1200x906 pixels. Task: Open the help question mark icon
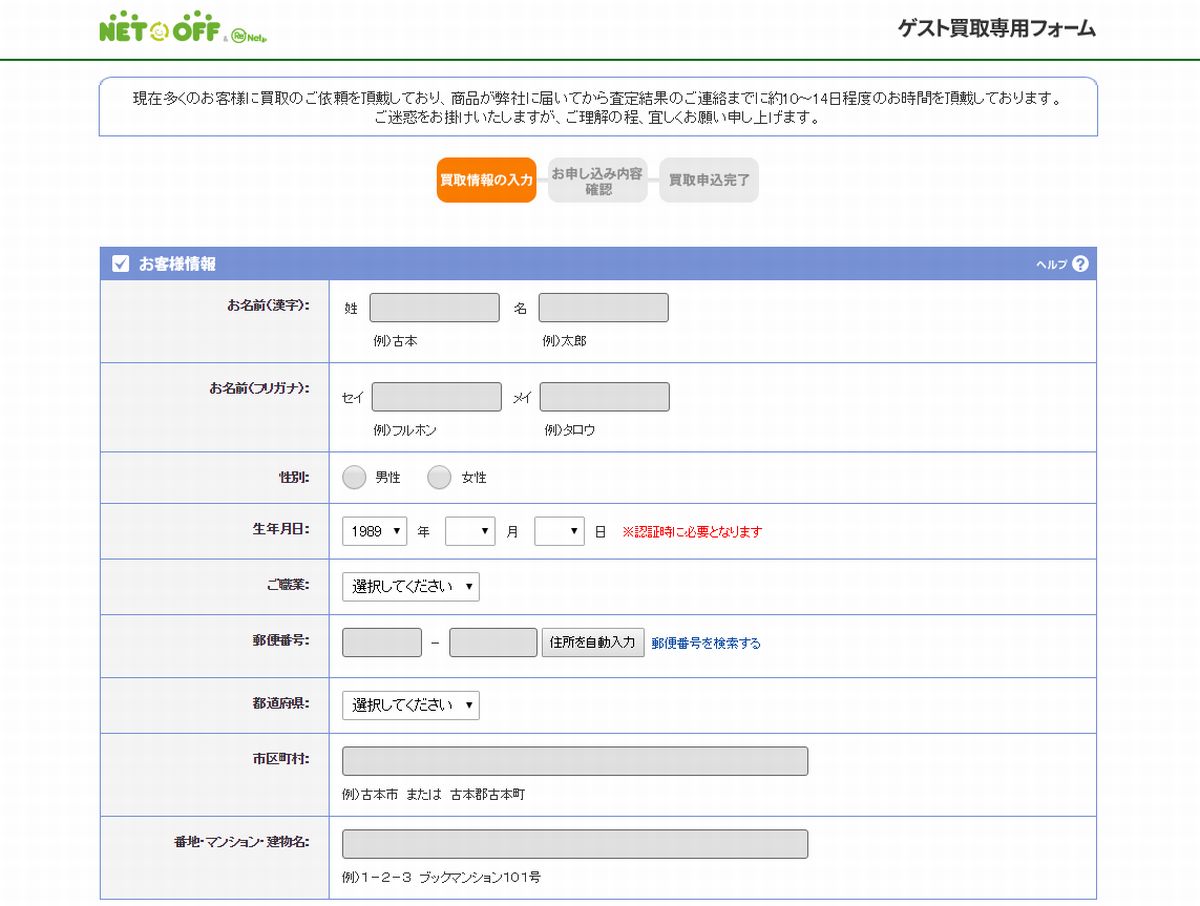coord(1080,264)
